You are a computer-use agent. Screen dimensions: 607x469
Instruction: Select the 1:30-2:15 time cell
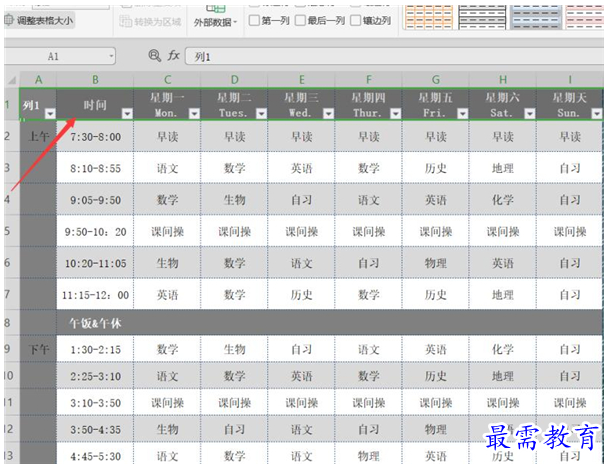[x=95, y=349]
